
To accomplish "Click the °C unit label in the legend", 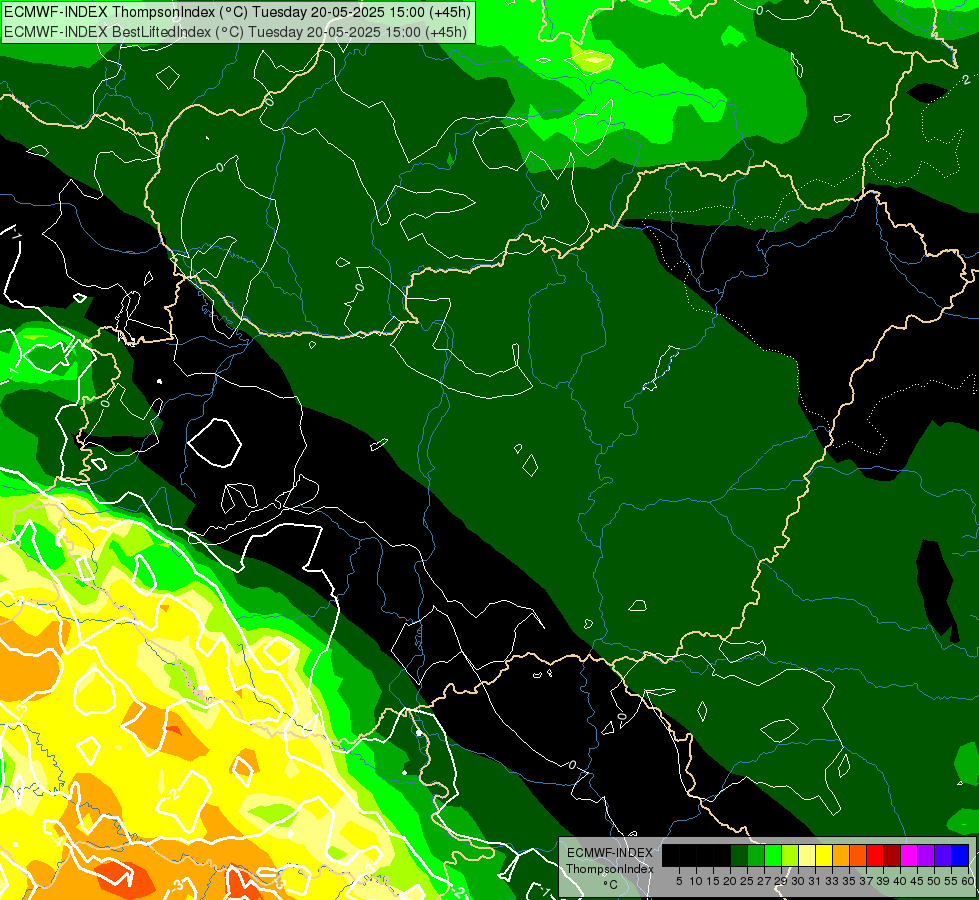I will pos(611,885).
